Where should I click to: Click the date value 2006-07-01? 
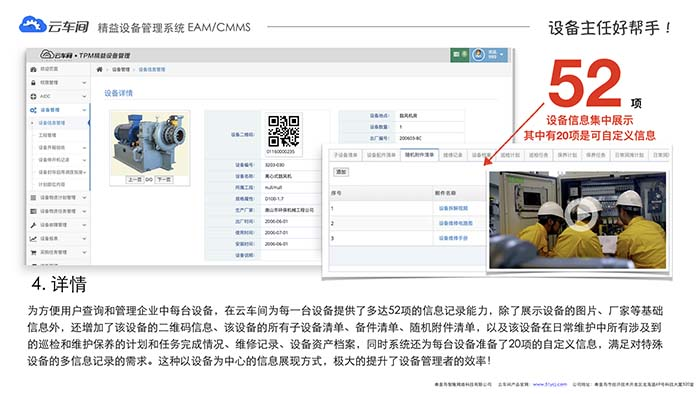(x=276, y=233)
